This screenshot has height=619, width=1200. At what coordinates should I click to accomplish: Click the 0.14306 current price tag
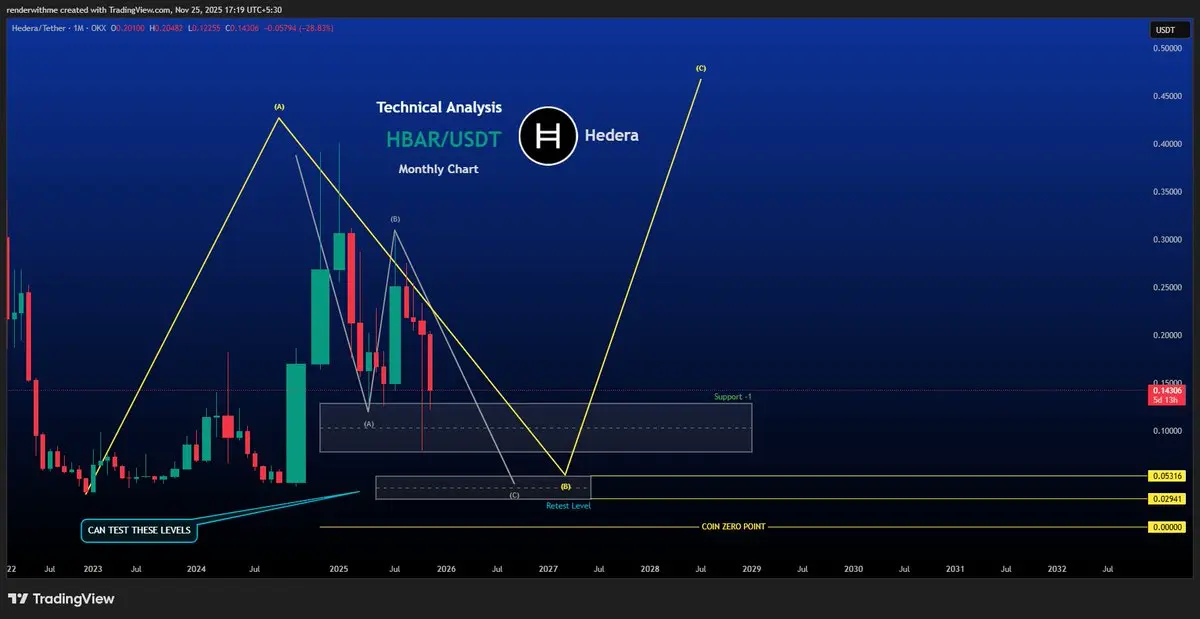click(1165, 390)
